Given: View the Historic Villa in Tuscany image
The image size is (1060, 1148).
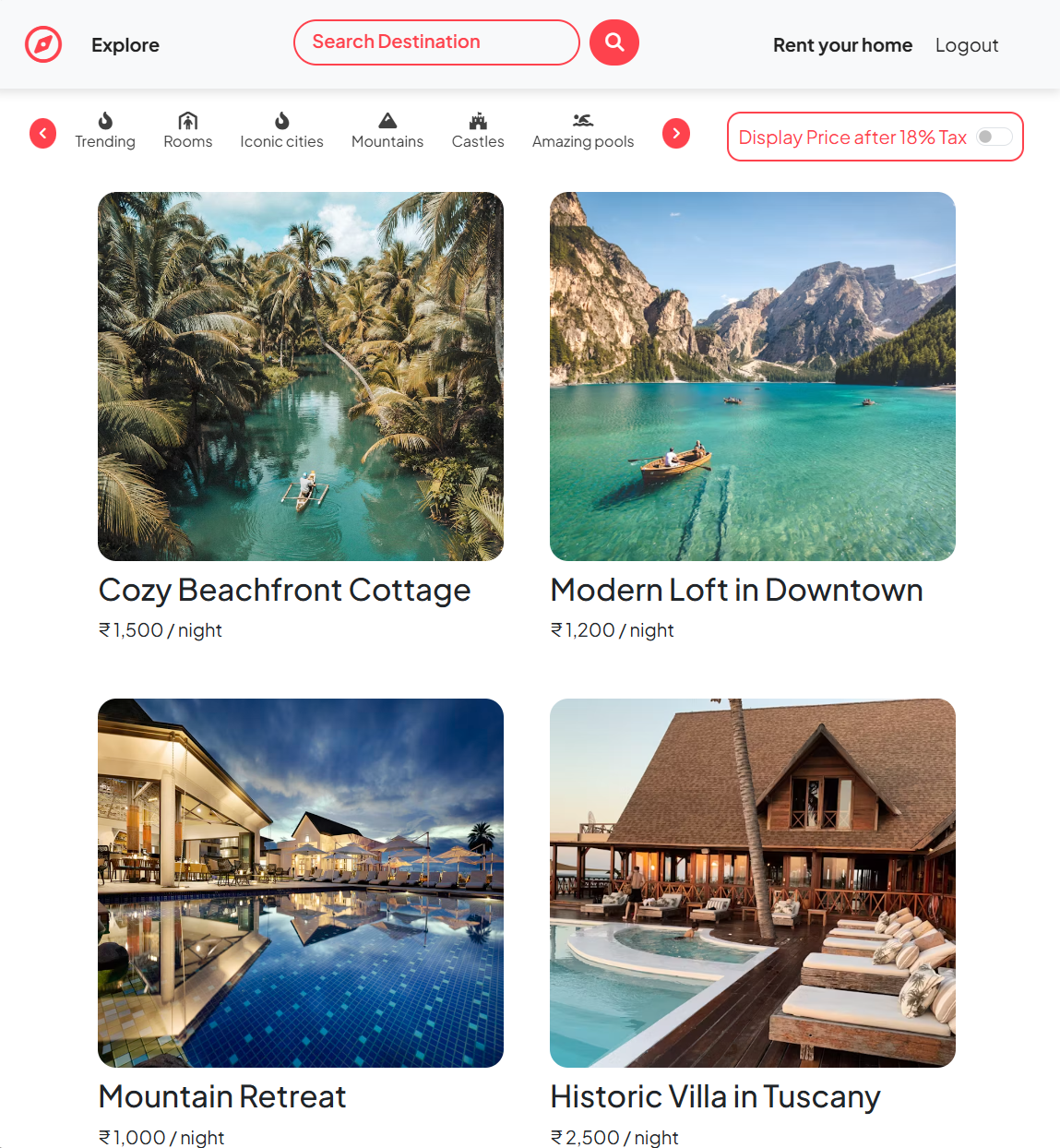Looking at the screenshot, I should [753, 883].
